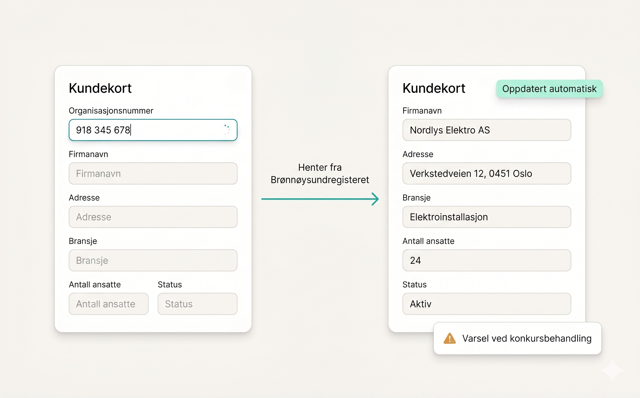Click the orange warning triangle icon

(x=449, y=338)
